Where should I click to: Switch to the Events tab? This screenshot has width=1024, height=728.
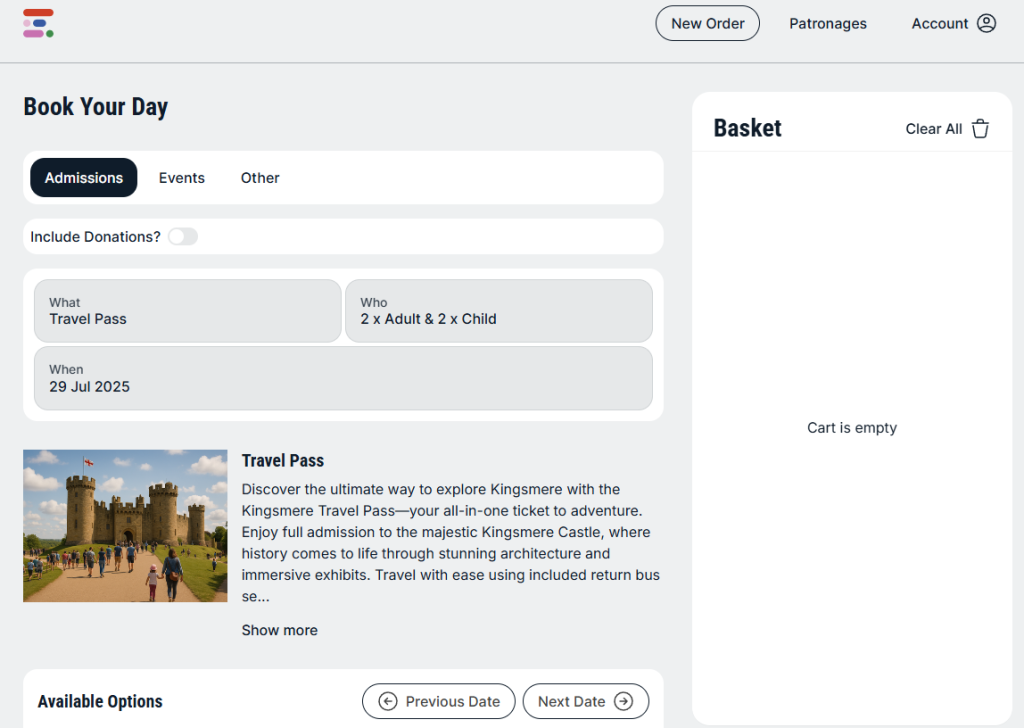click(x=181, y=178)
